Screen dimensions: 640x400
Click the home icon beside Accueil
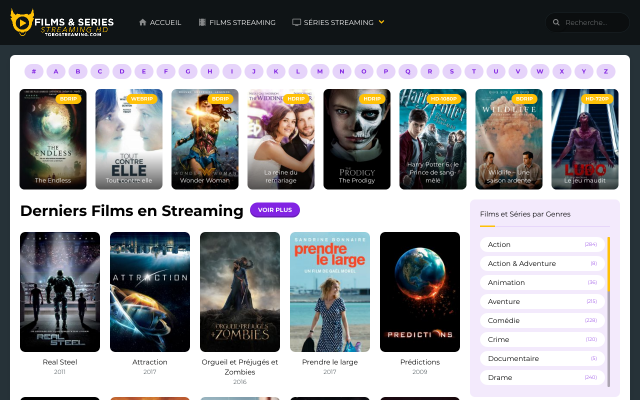point(142,22)
